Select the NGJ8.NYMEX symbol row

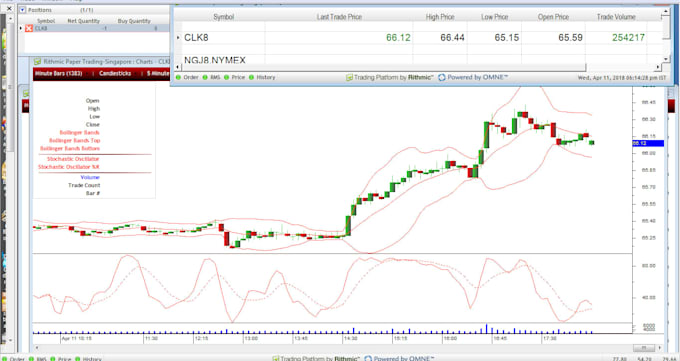[x=215, y=59]
